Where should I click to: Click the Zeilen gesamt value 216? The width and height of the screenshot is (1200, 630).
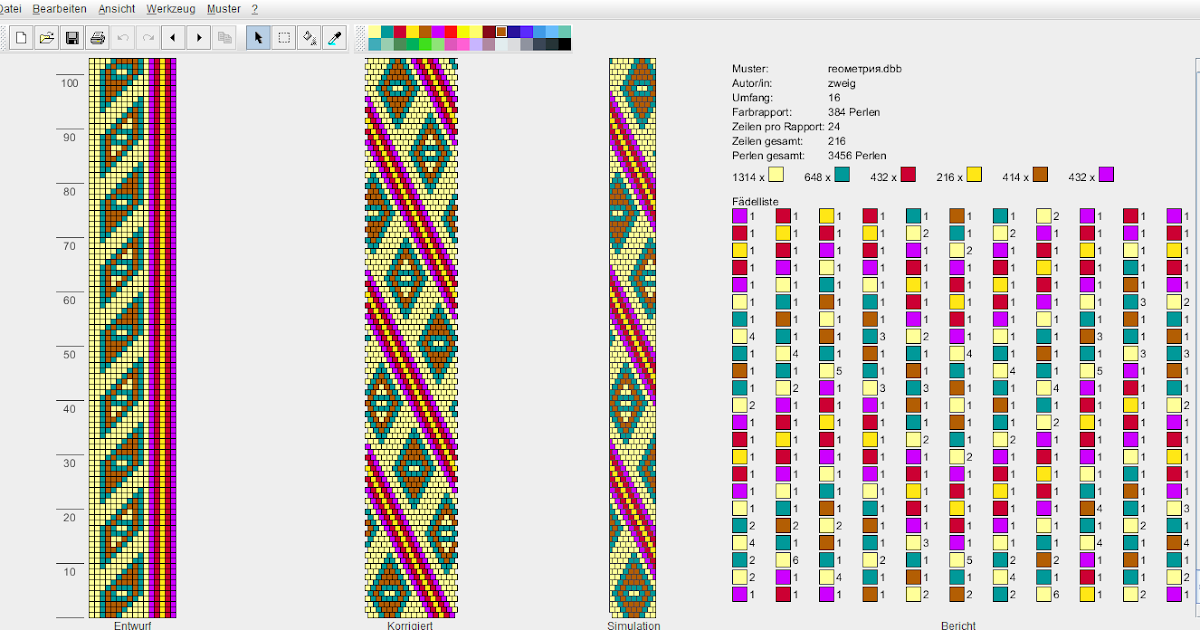[x=836, y=141]
